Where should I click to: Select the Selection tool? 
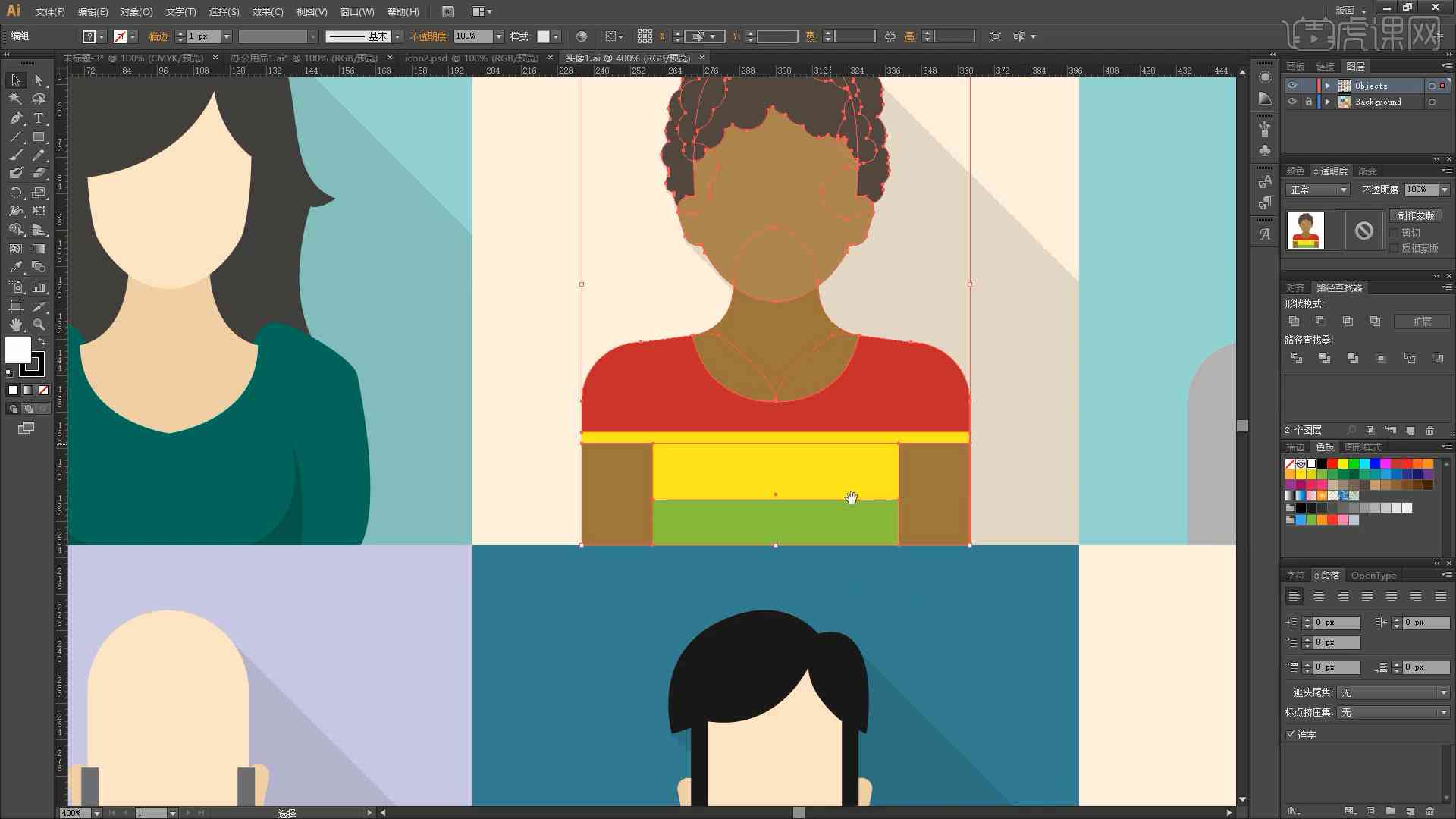point(14,79)
